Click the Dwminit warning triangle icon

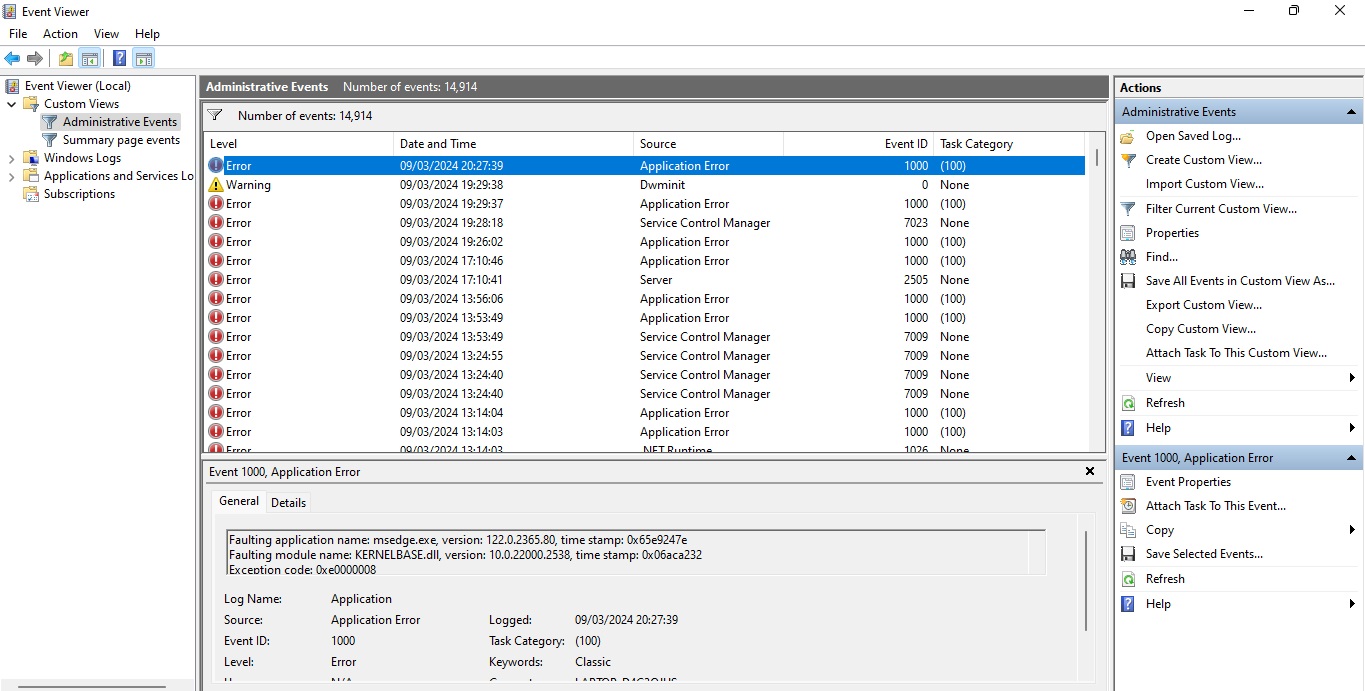coord(216,185)
